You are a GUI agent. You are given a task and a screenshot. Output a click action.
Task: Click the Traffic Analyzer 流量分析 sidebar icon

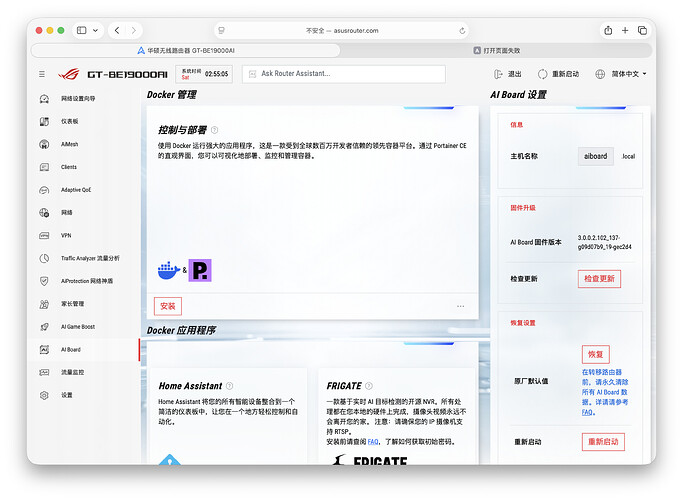[44, 258]
